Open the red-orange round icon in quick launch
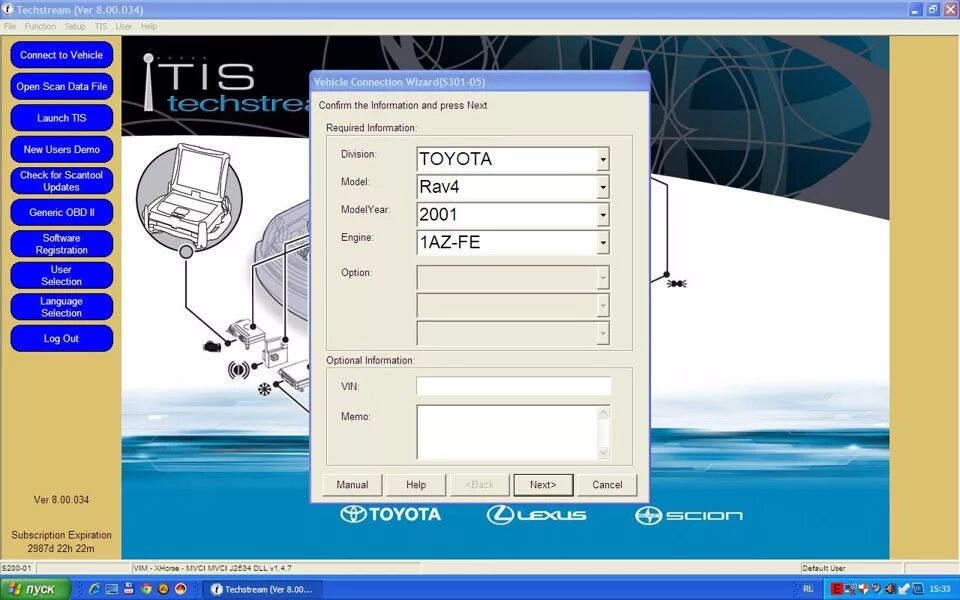The height and width of the screenshot is (600, 960). 181,589
